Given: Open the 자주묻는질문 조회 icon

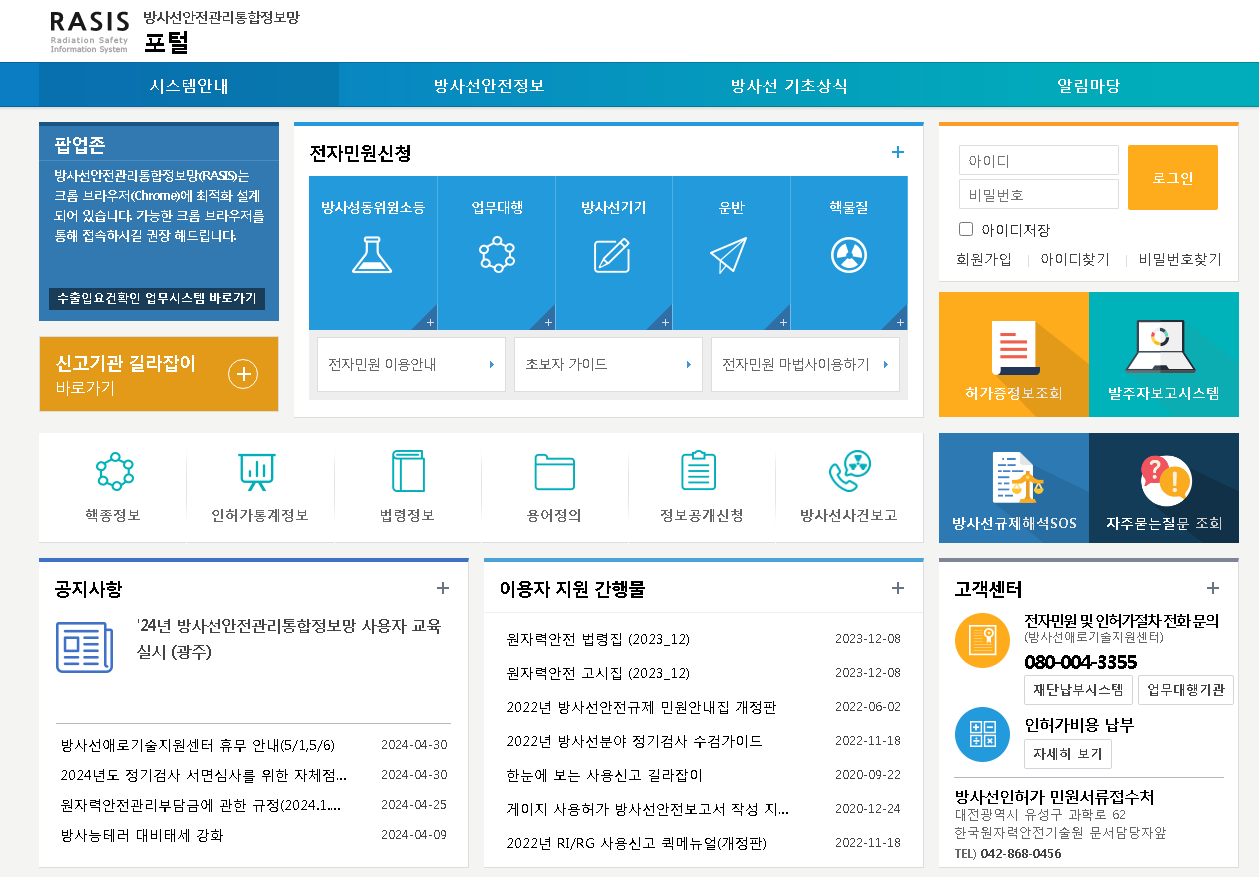Looking at the screenshot, I should point(1164,487).
